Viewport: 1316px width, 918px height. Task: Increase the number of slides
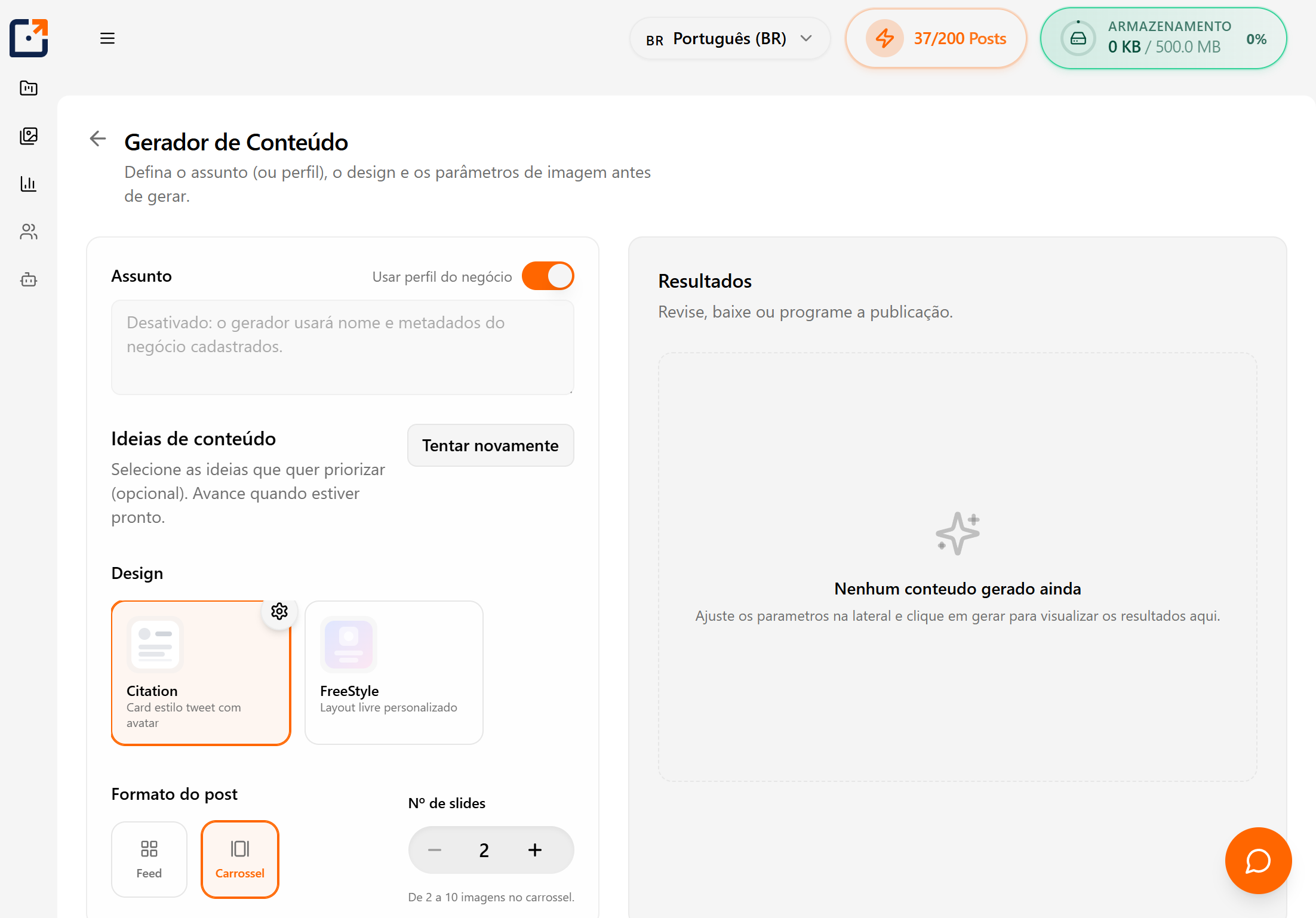click(535, 850)
